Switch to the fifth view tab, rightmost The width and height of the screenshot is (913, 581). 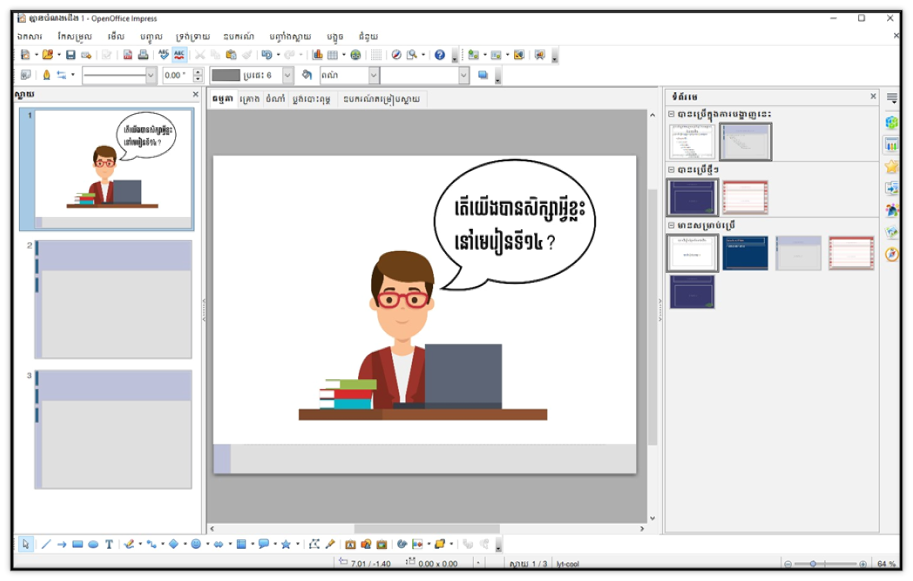tap(383, 99)
